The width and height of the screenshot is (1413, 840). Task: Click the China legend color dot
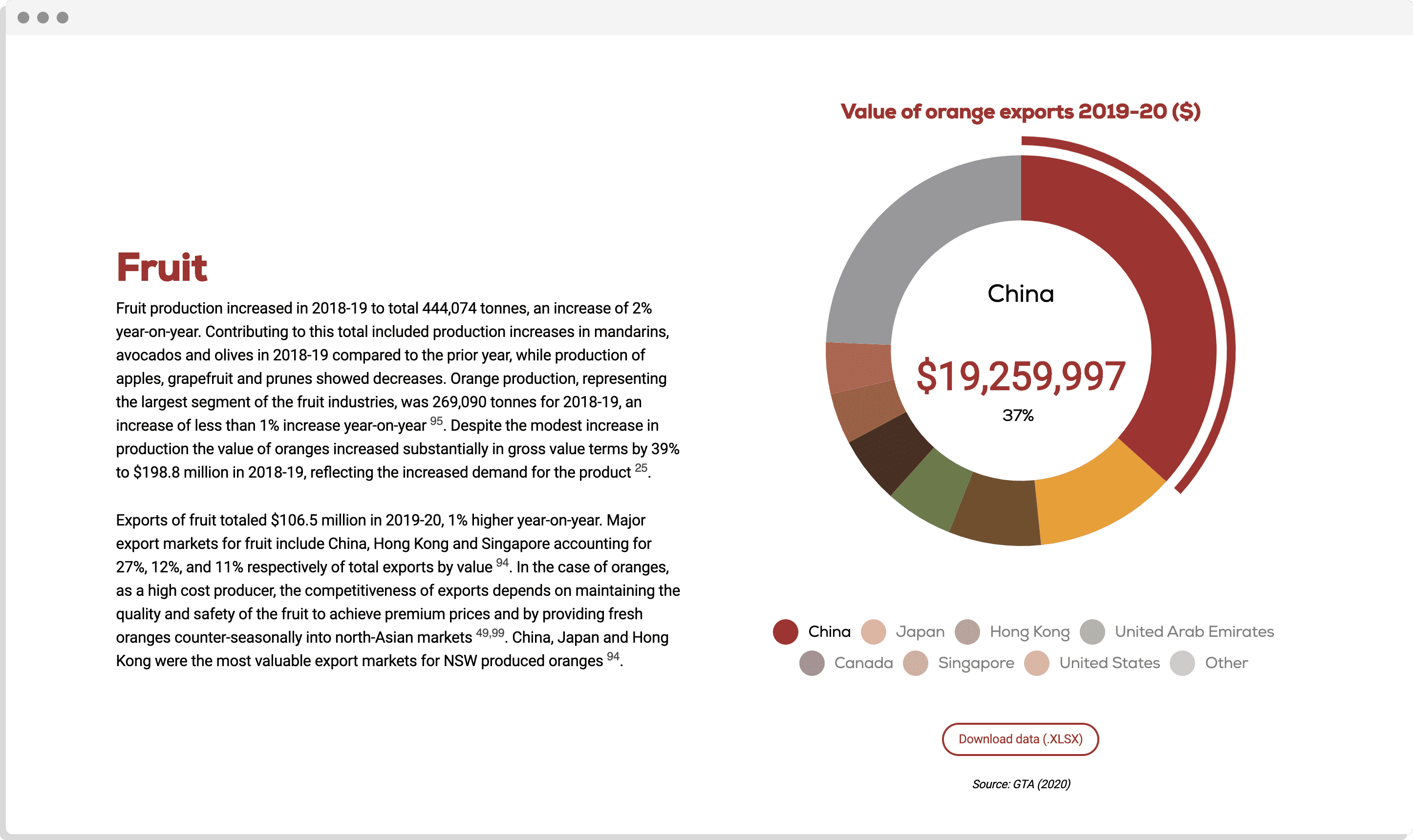tap(785, 631)
